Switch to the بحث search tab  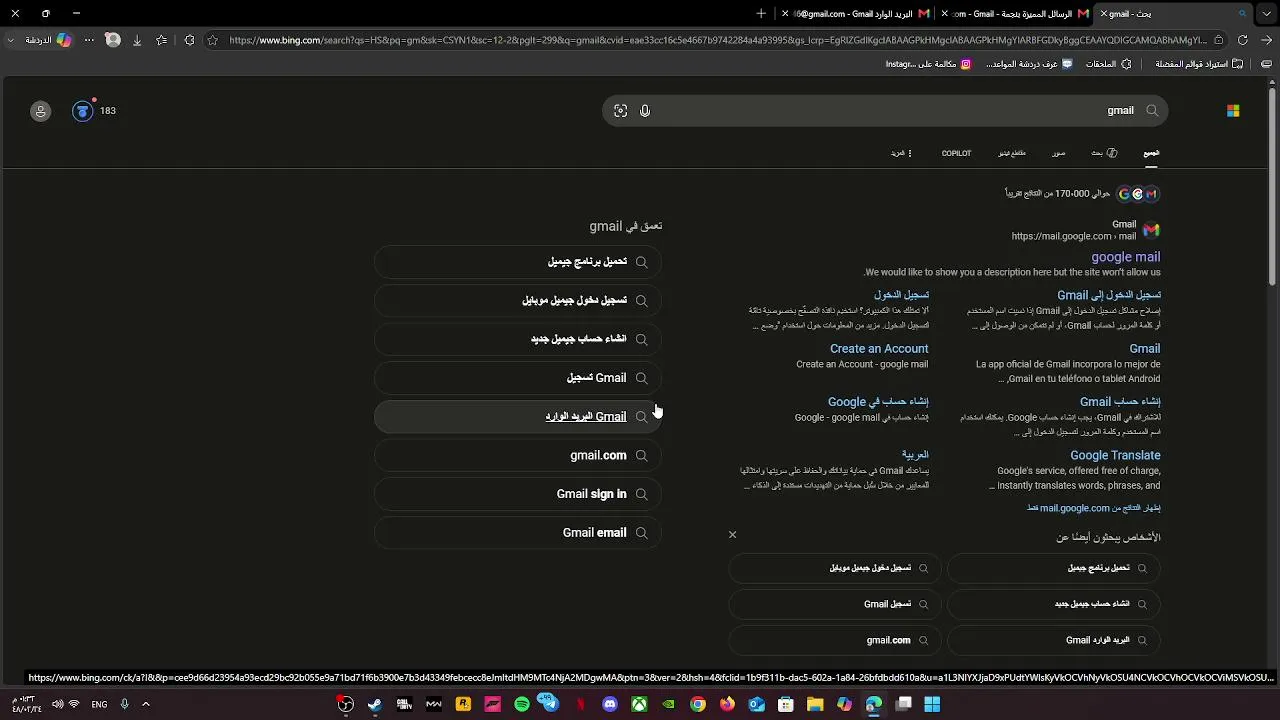[1104, 153]
